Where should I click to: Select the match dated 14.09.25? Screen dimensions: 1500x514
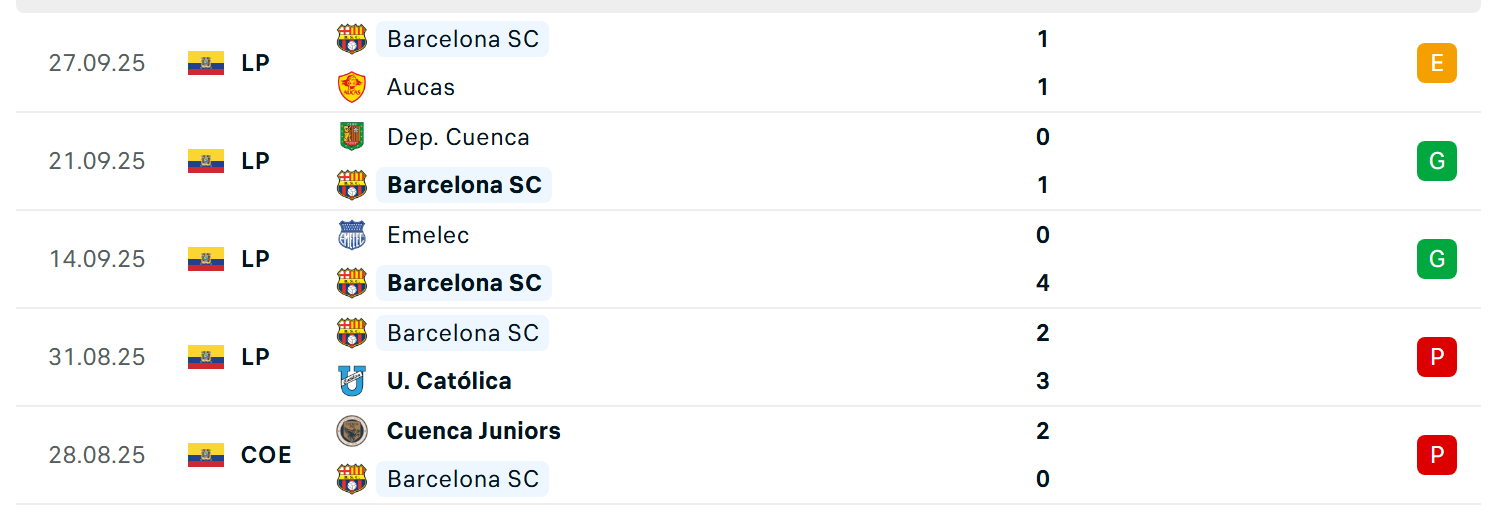click(97, 259)
